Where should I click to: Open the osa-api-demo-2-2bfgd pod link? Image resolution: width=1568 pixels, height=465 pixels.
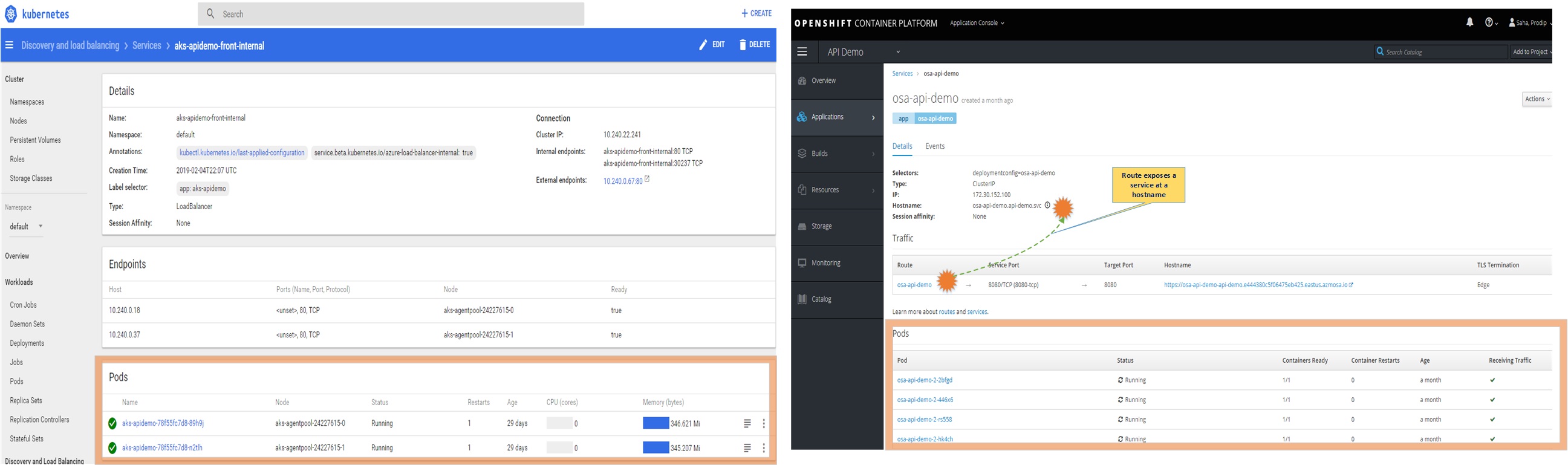coord(924,380)
